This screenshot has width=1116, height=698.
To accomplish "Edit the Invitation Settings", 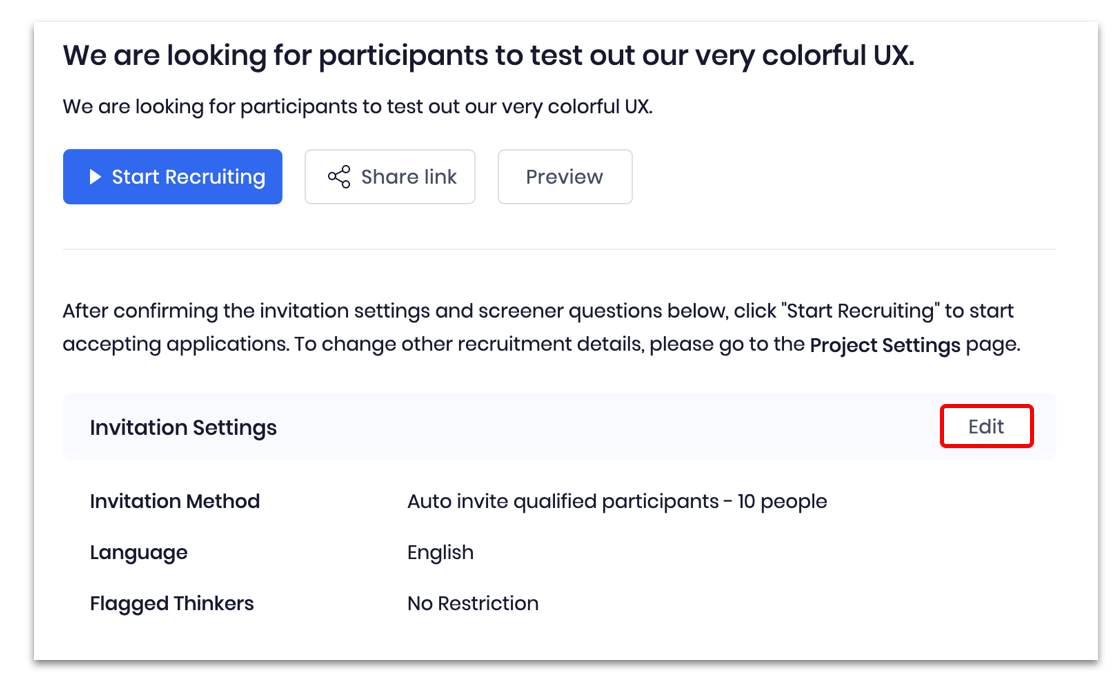I will pos(985,427).
